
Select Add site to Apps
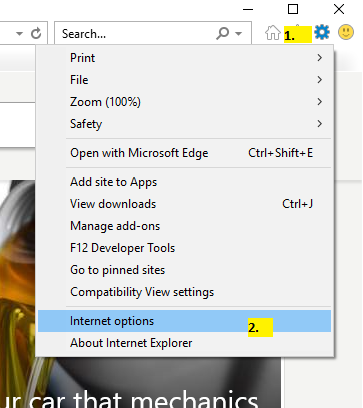[185, 182]
